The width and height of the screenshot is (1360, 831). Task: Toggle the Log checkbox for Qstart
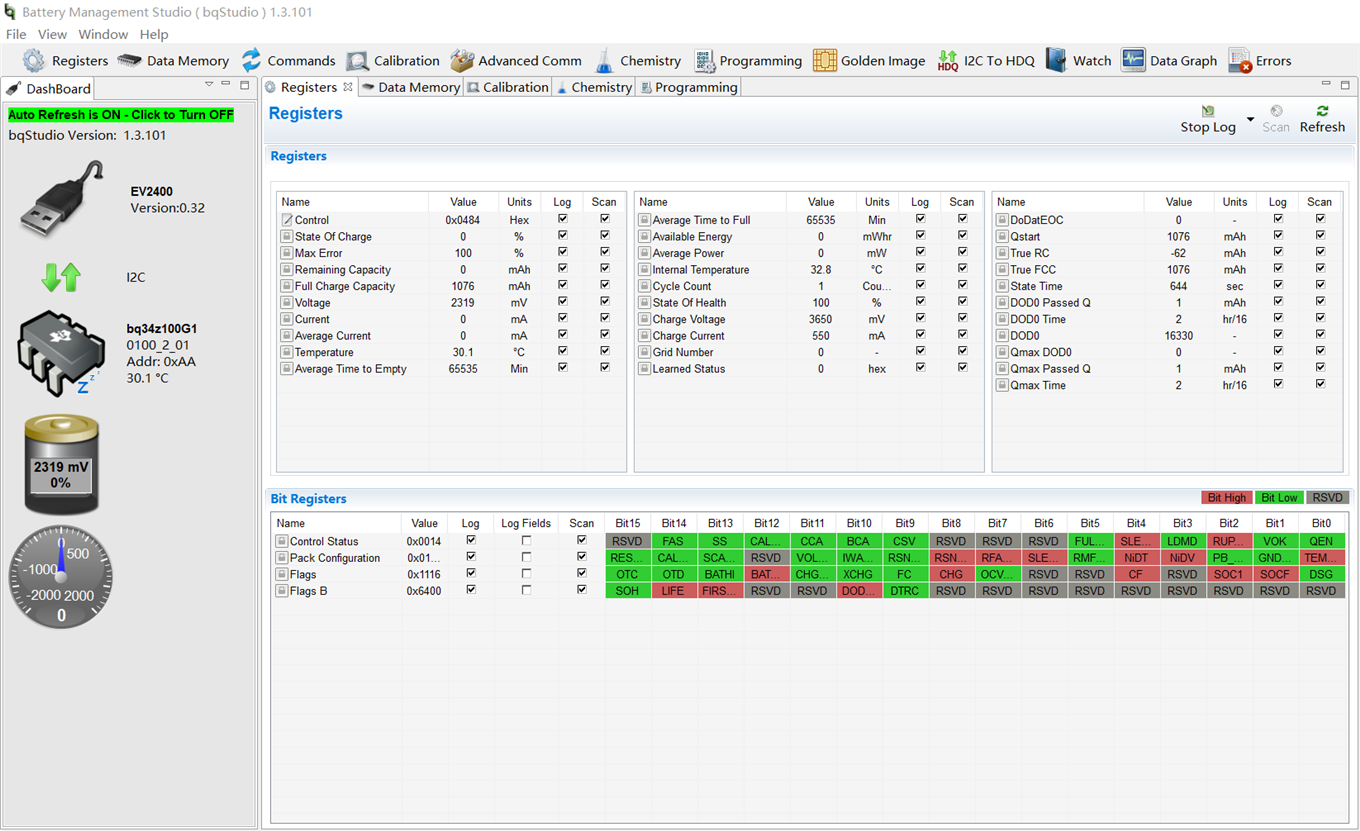pos(1278,236)
